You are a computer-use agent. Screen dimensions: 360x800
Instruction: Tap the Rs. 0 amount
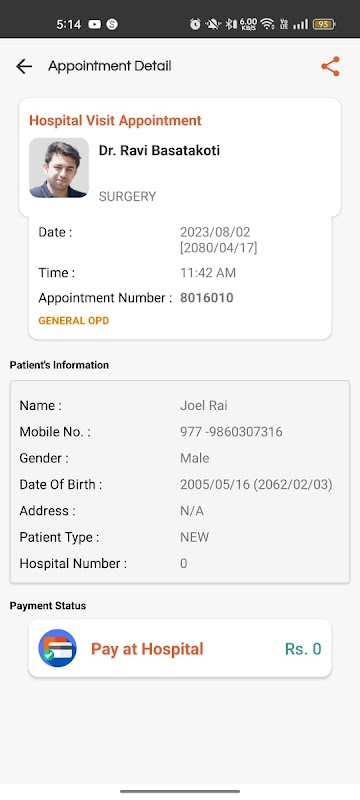pos(303,649)
